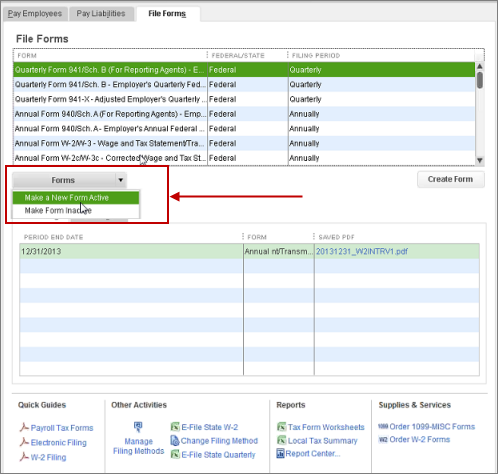This screenshot has height=474, width=498.
Task: Click the 12/31/2013 period end date cell
Action: [x=131, y=251]
